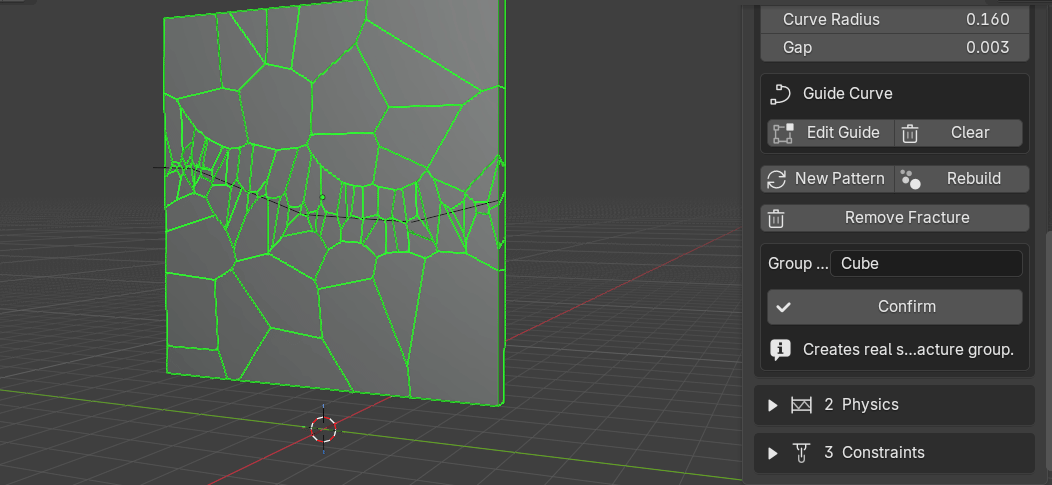Select the 3D cursor in the viewport

[323, 429]
